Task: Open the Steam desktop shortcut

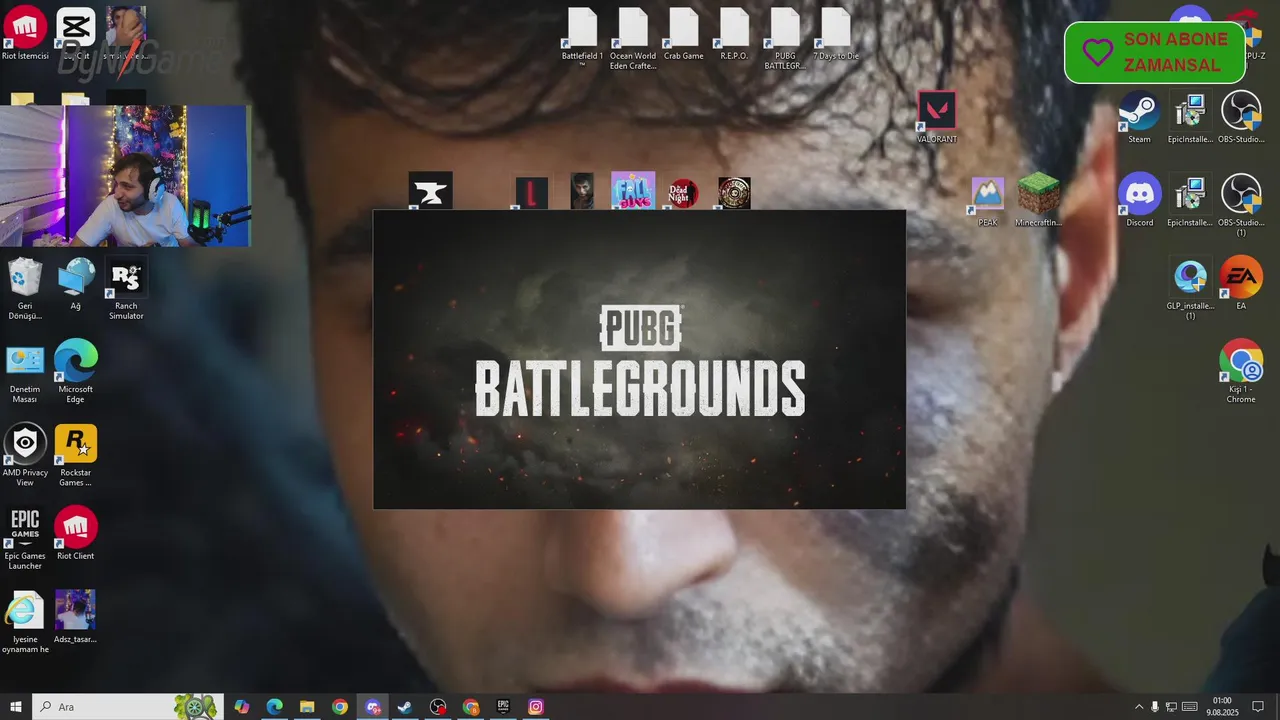Action: (1139, 117)
